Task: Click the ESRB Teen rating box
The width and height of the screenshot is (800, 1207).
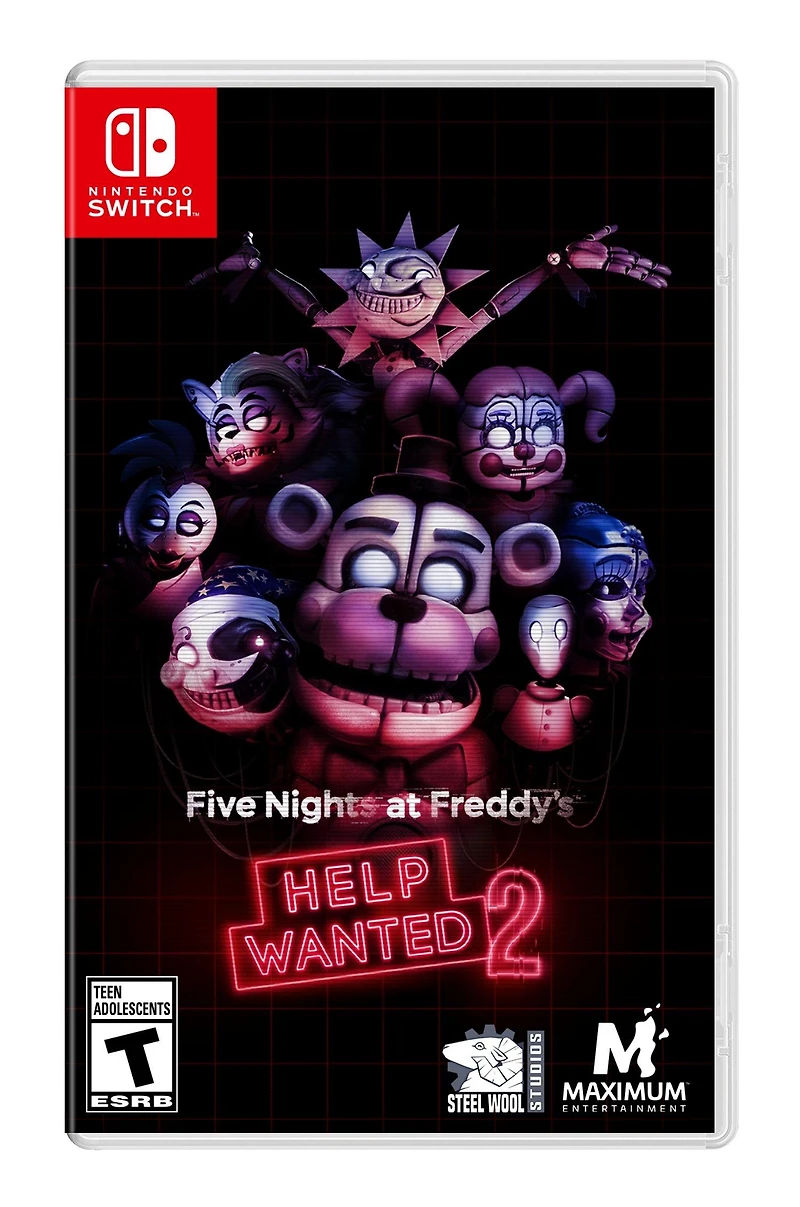Action: 132,1043
